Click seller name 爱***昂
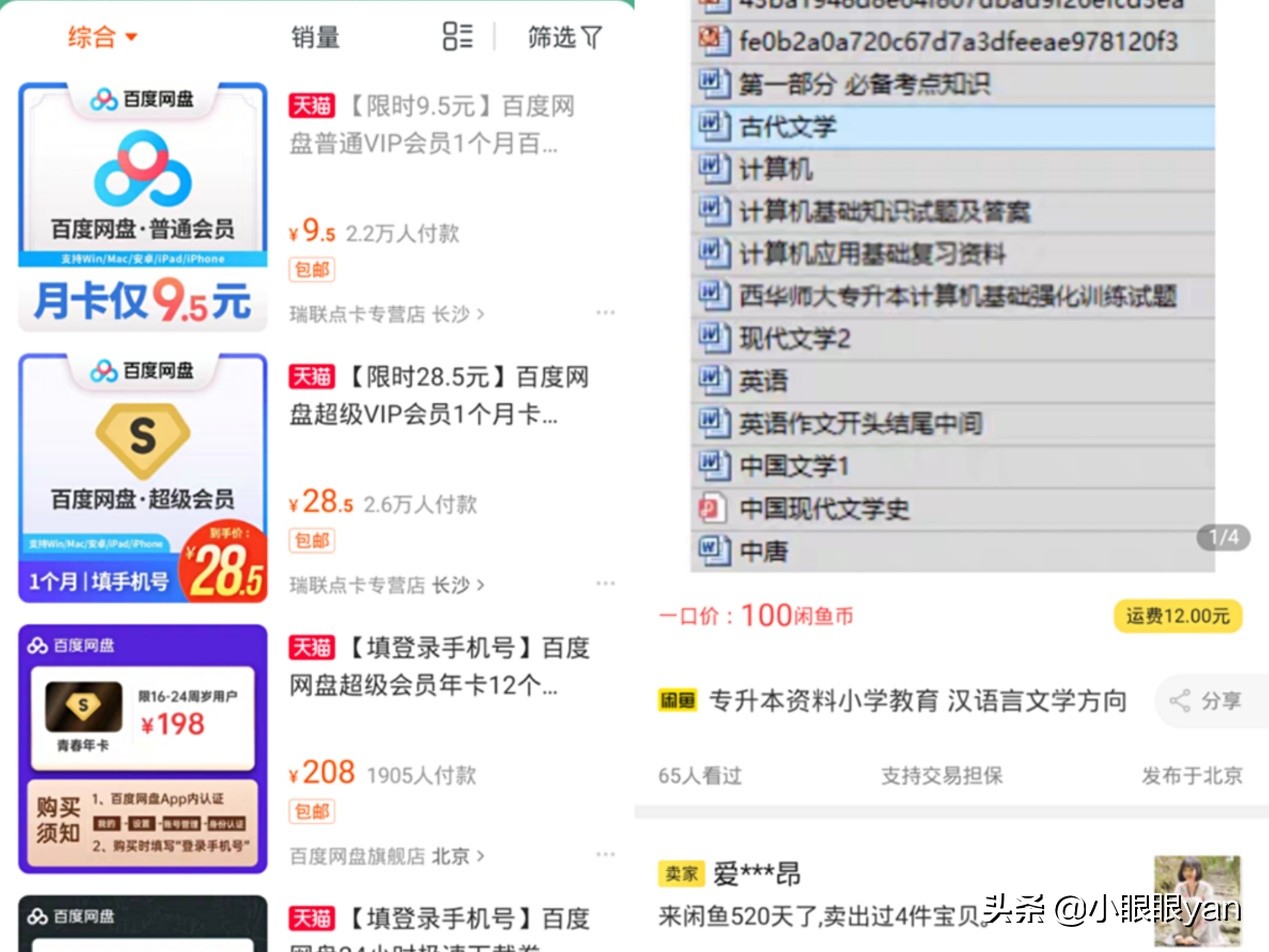This screenshot has height=952, width=1269. pos(756,873)
